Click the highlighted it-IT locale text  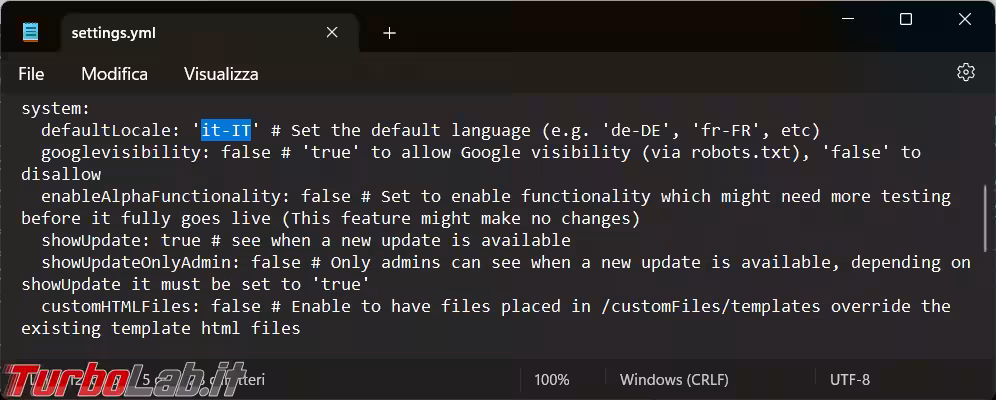click(x=227, y=130)
